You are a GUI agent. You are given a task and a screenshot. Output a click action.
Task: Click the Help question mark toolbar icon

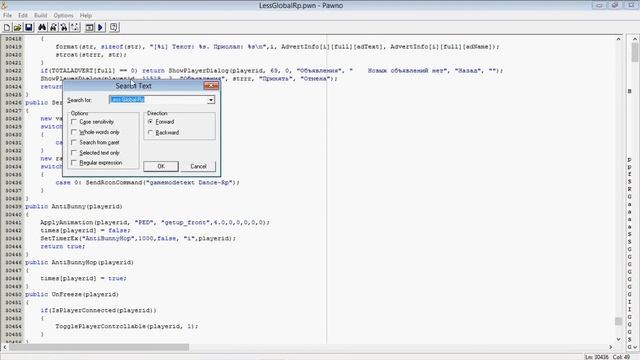point(114,27)
